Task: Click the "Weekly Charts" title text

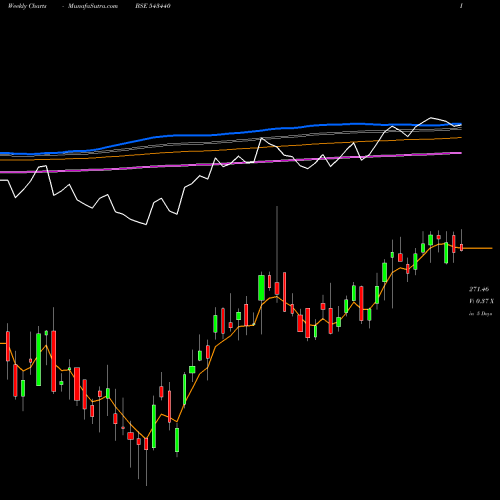Action: pyautogui.click(x=27, y=6)
